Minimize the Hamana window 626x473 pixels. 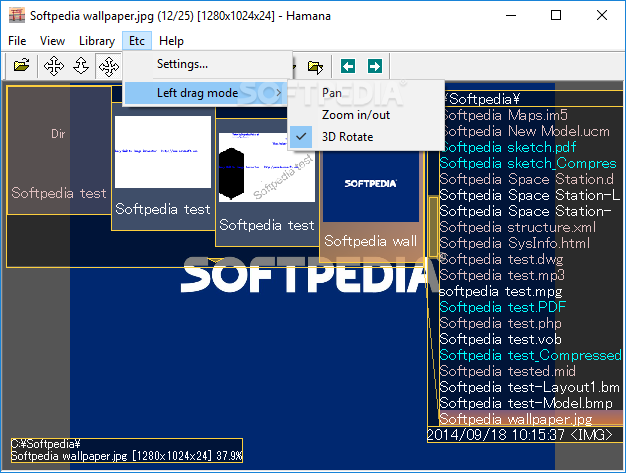[x=511, y=16]
